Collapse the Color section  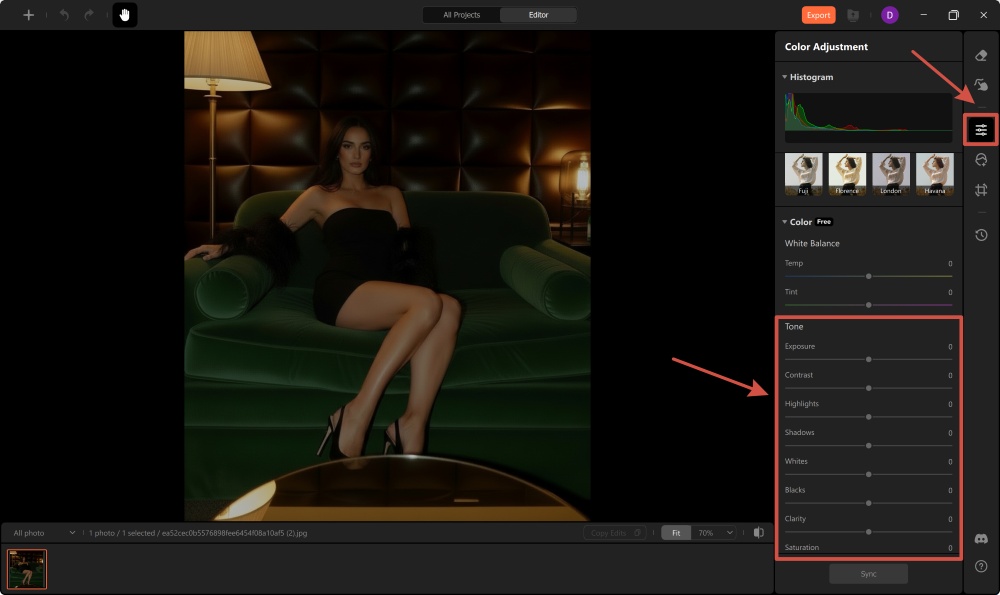click(784, 221)
